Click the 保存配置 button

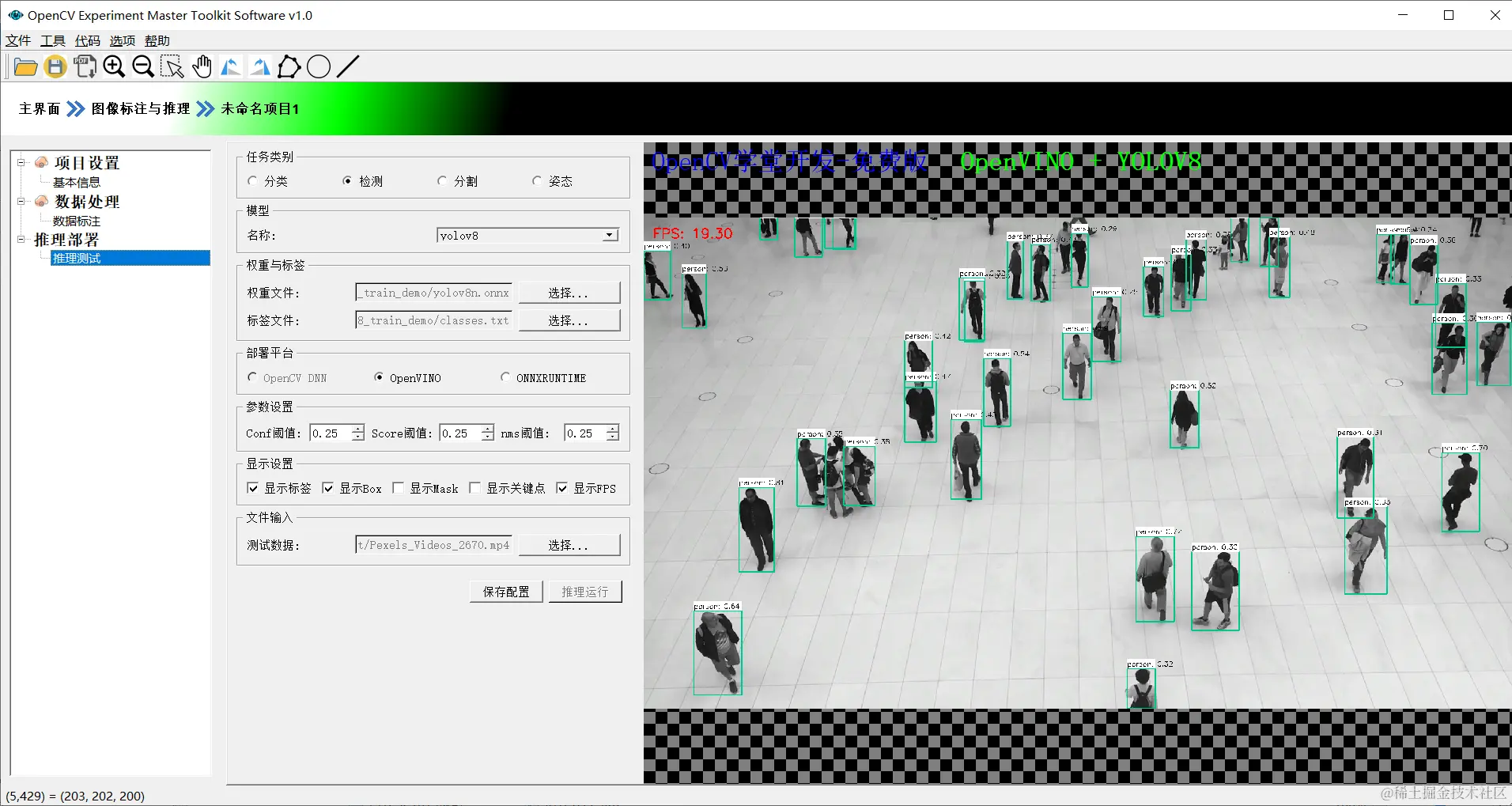506,592
